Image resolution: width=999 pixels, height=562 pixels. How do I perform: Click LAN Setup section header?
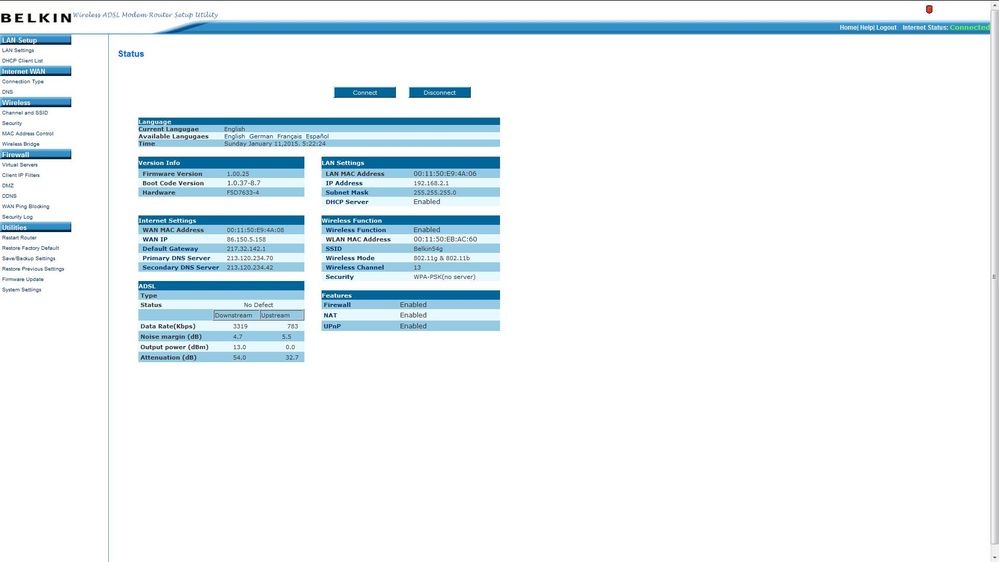pyautogui.click(x=36, y=40)
